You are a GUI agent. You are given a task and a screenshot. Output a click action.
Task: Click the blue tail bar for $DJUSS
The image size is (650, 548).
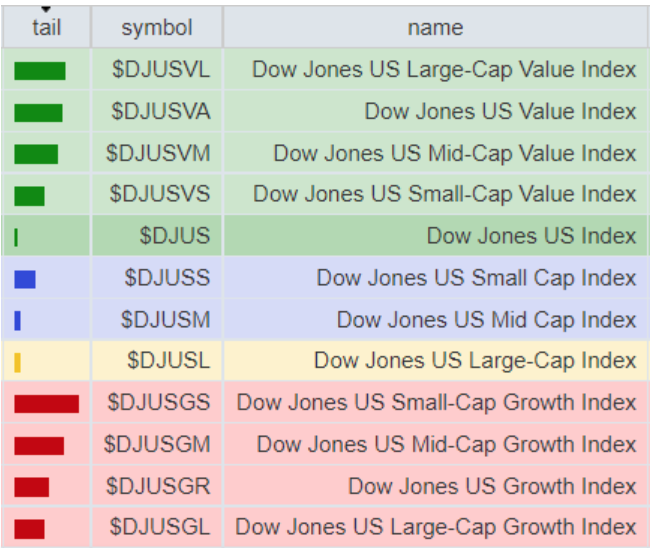point(25,279)
